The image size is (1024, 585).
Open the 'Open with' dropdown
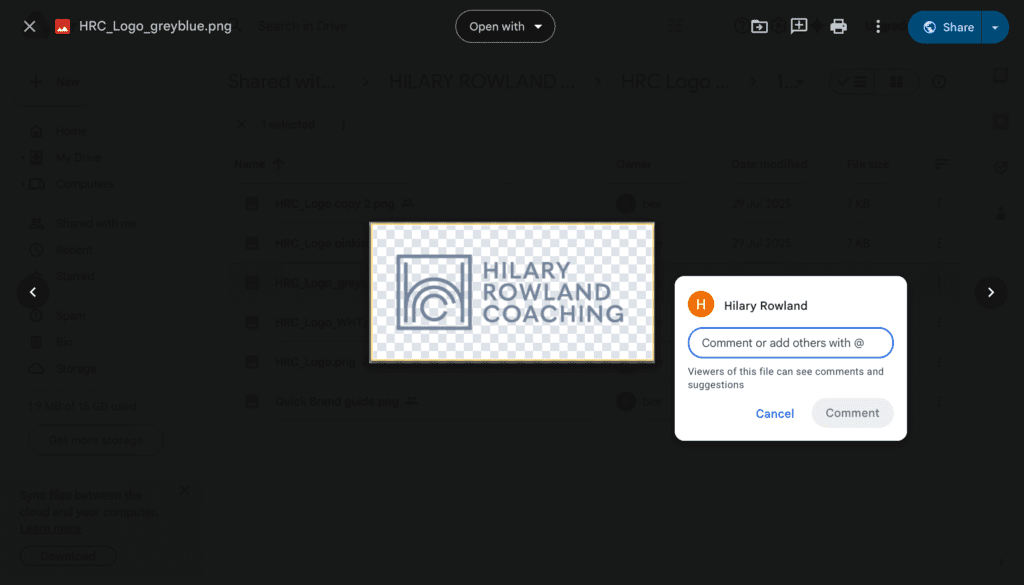[x=505, y=27]
